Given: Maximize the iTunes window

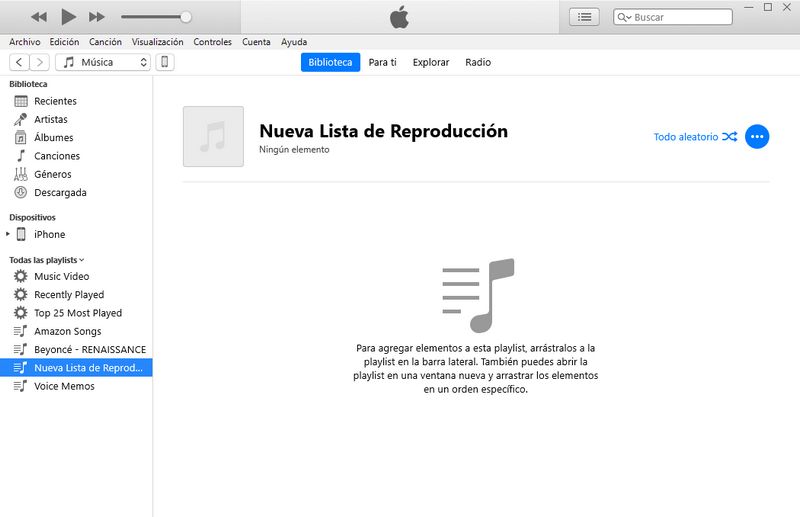Looking at the screenshot, I should [768, 8].
